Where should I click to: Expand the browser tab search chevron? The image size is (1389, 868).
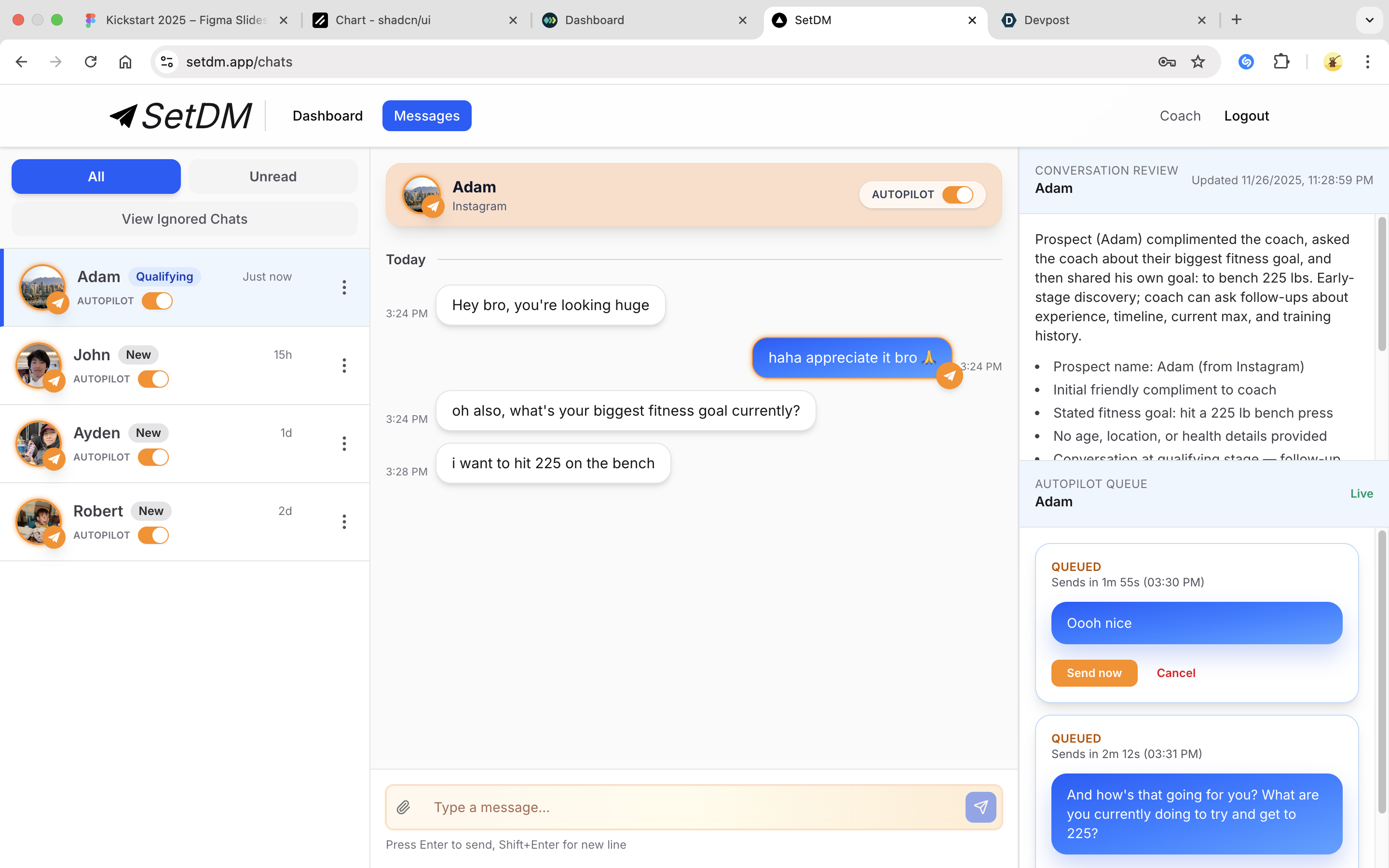1369,20
